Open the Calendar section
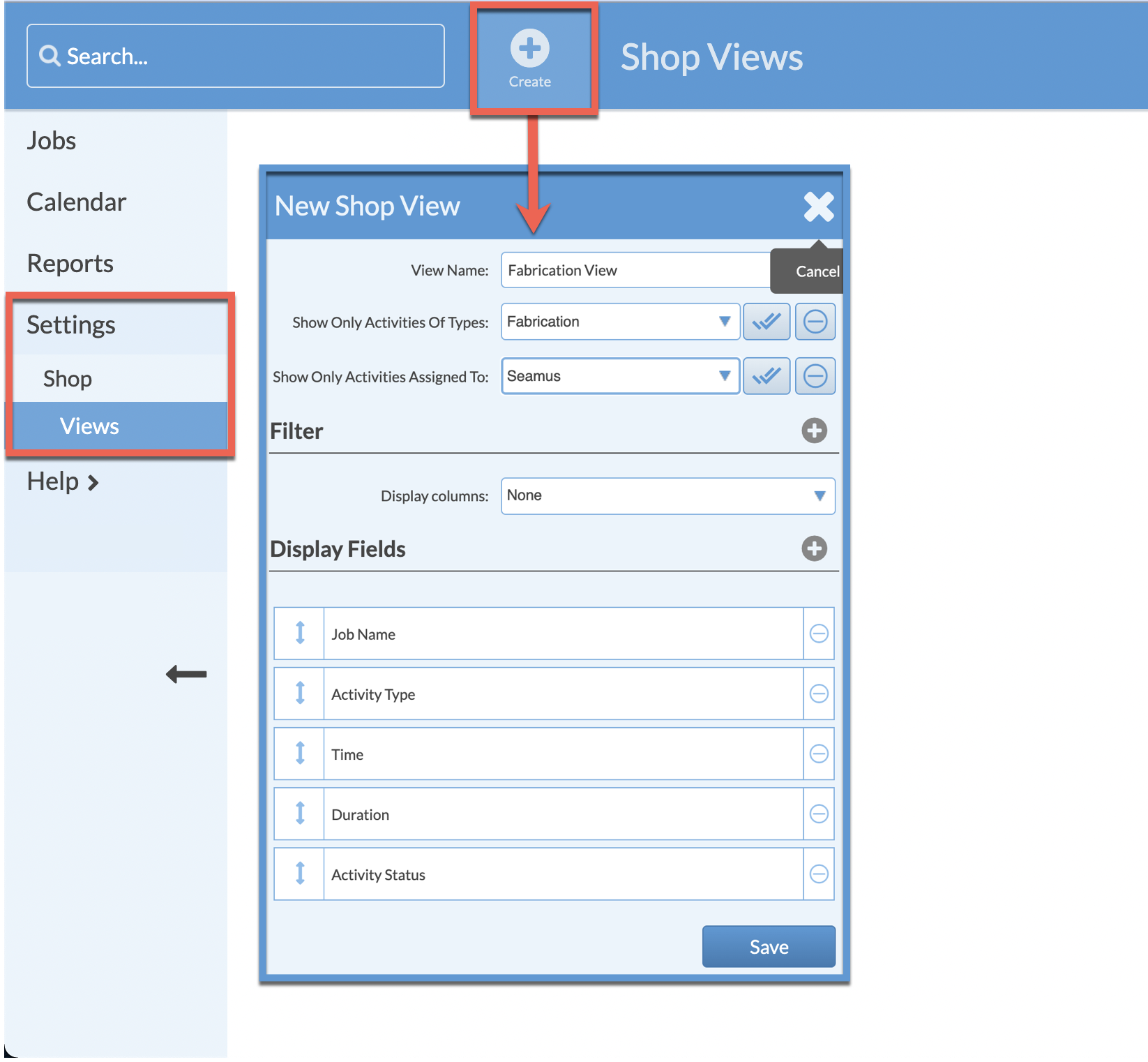Viewport: 1148px width, 1062px height. click(76, 202)
